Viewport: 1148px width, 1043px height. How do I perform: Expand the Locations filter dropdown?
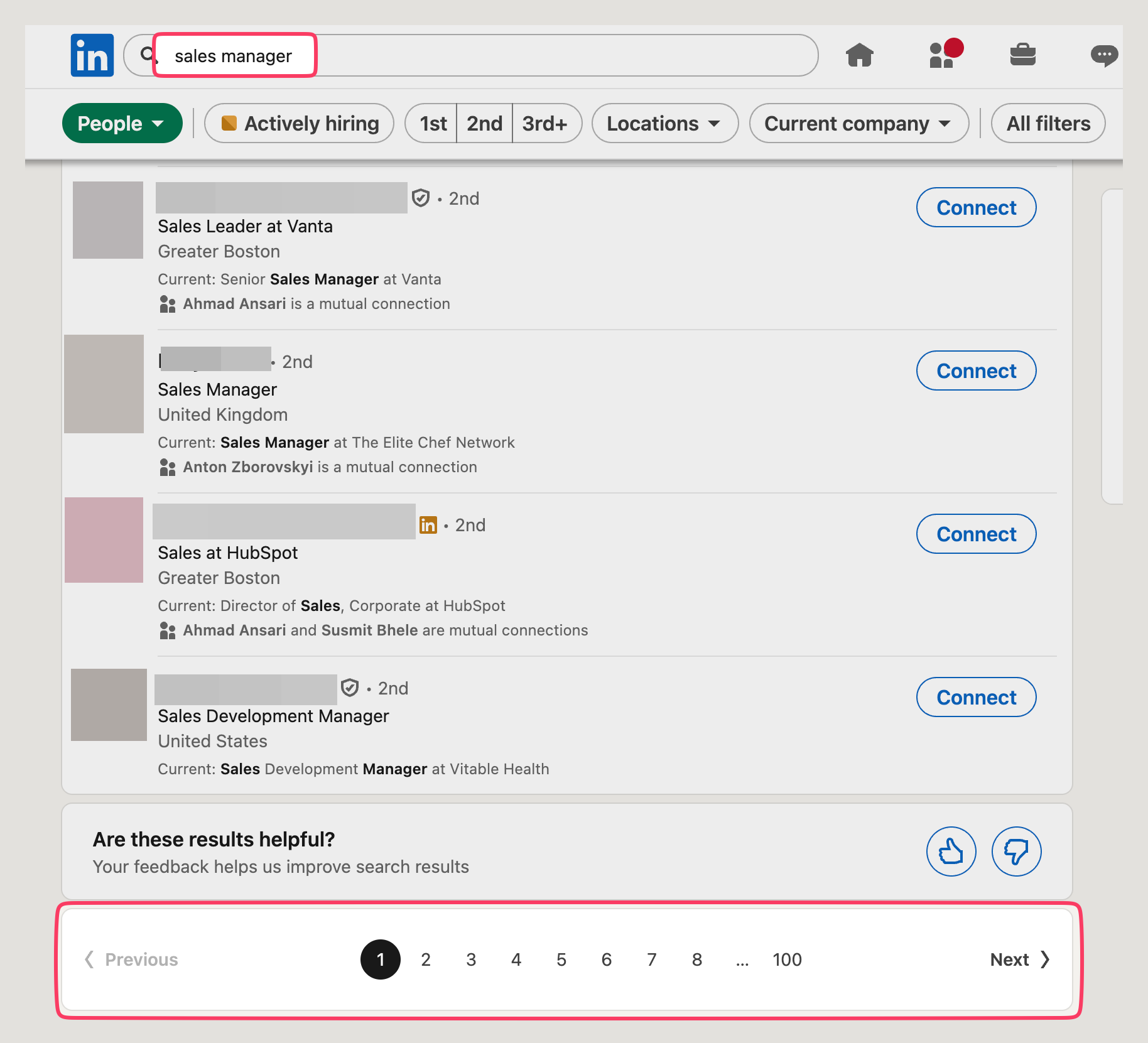[665, 123]
